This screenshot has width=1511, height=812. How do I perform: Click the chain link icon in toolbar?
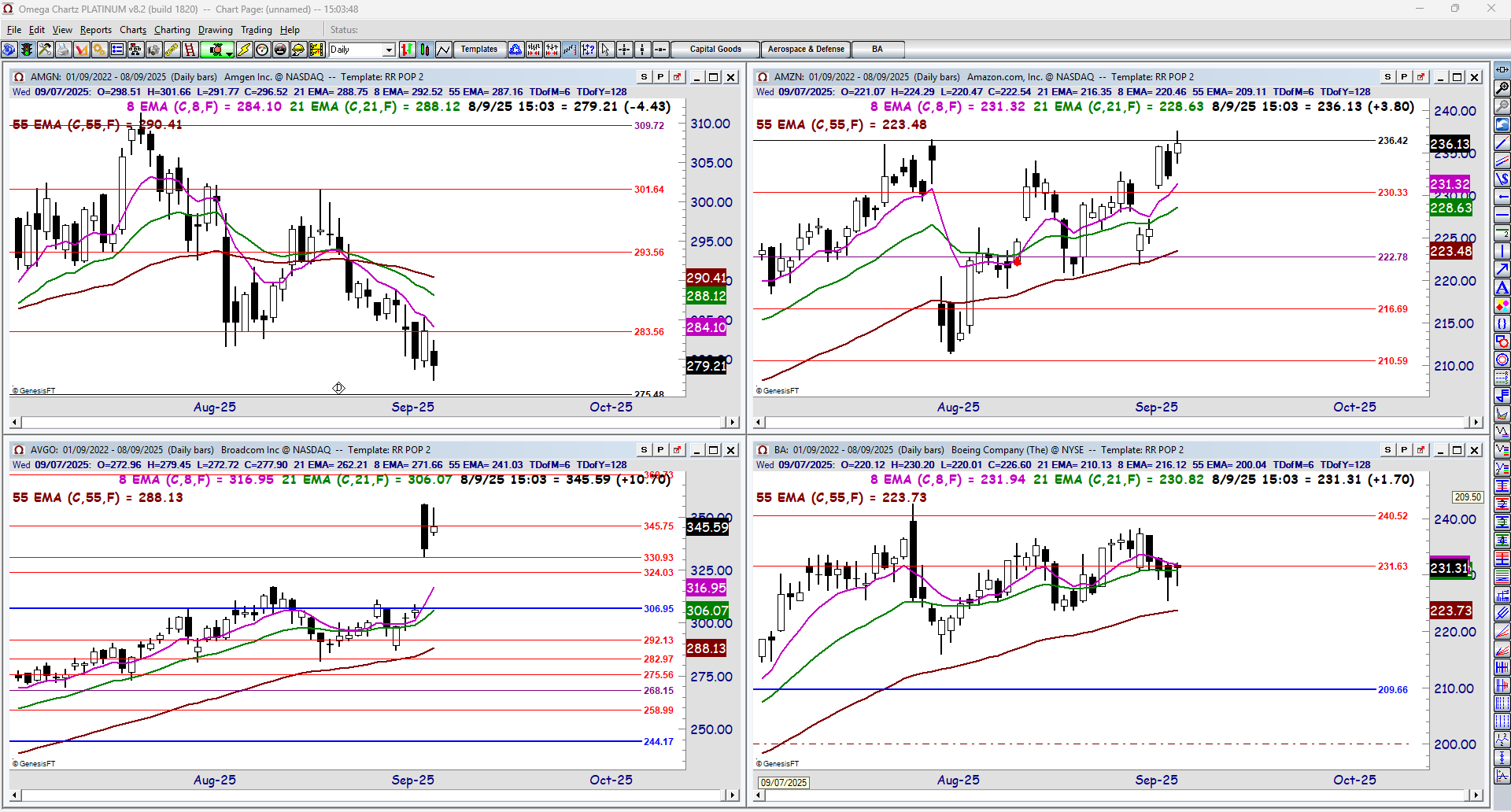pyautogui.click(x=172, y=50)
